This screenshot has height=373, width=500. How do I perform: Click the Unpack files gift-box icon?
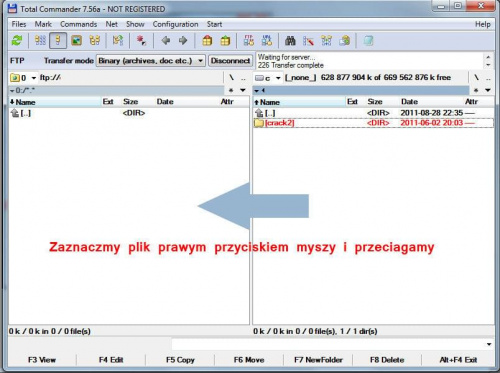225,41
